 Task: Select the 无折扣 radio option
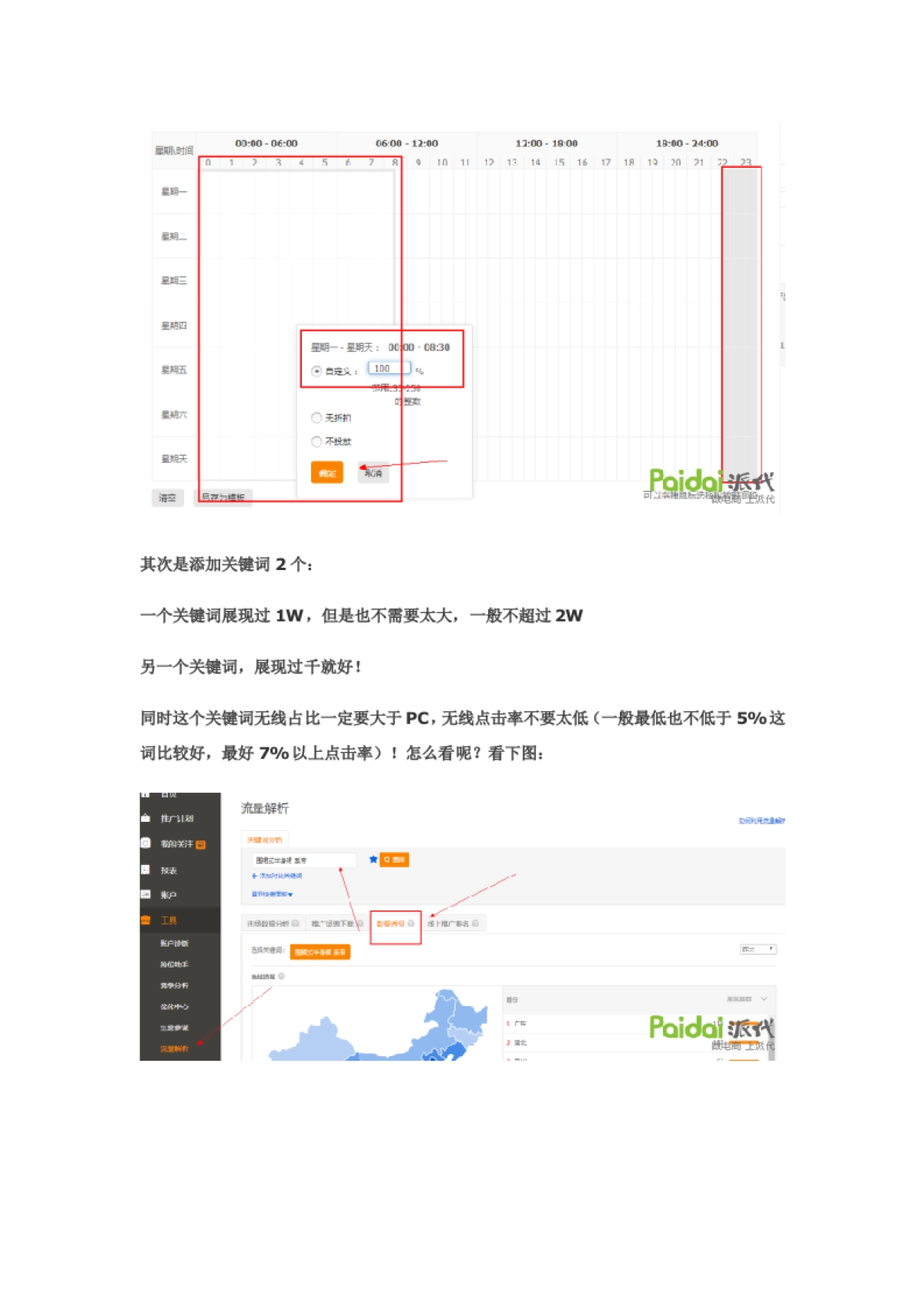click(316, 418)
